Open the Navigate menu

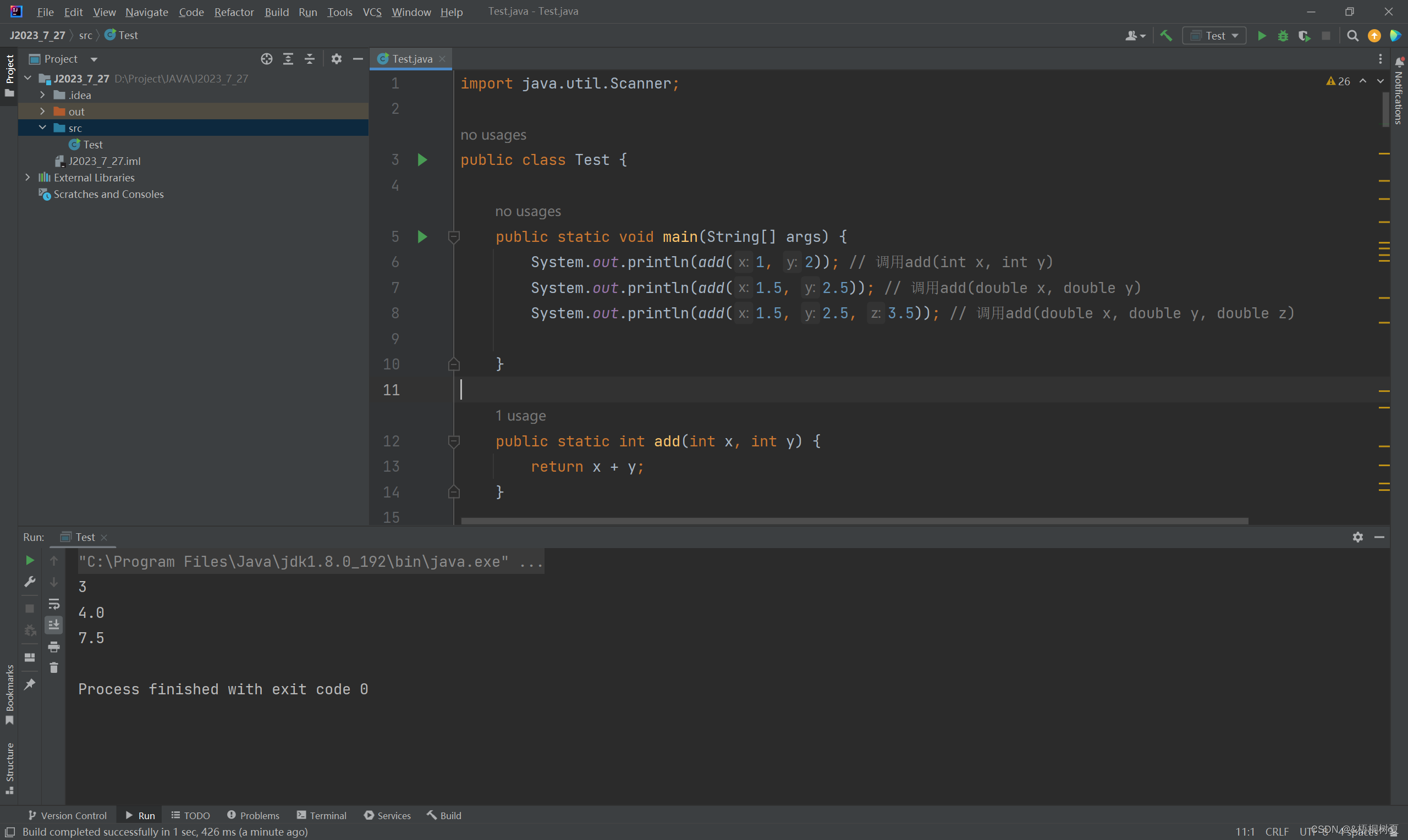pyautogui.click(x=147, y=12)
